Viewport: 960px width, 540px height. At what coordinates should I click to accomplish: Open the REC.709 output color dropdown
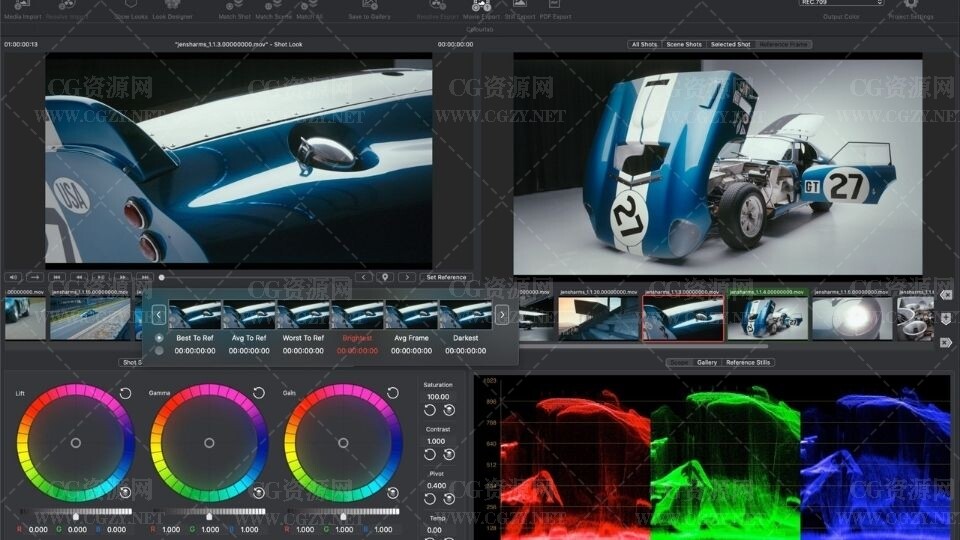[841, 3]
